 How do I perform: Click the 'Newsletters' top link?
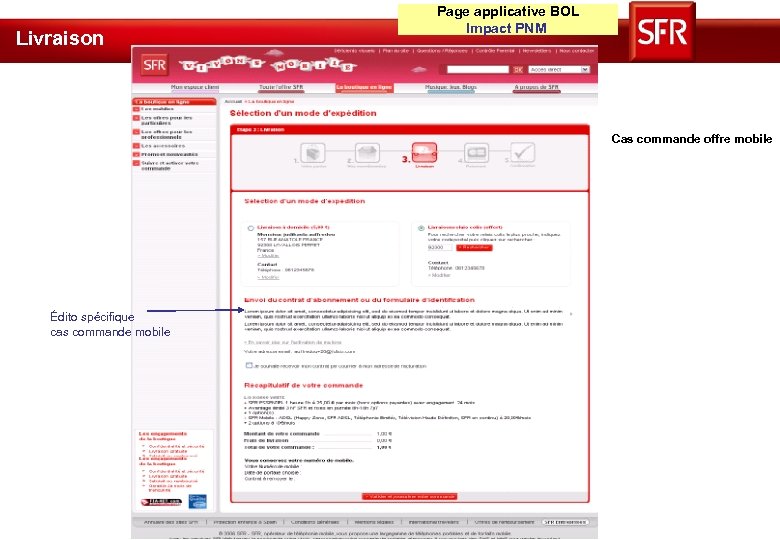click(537, 51)
